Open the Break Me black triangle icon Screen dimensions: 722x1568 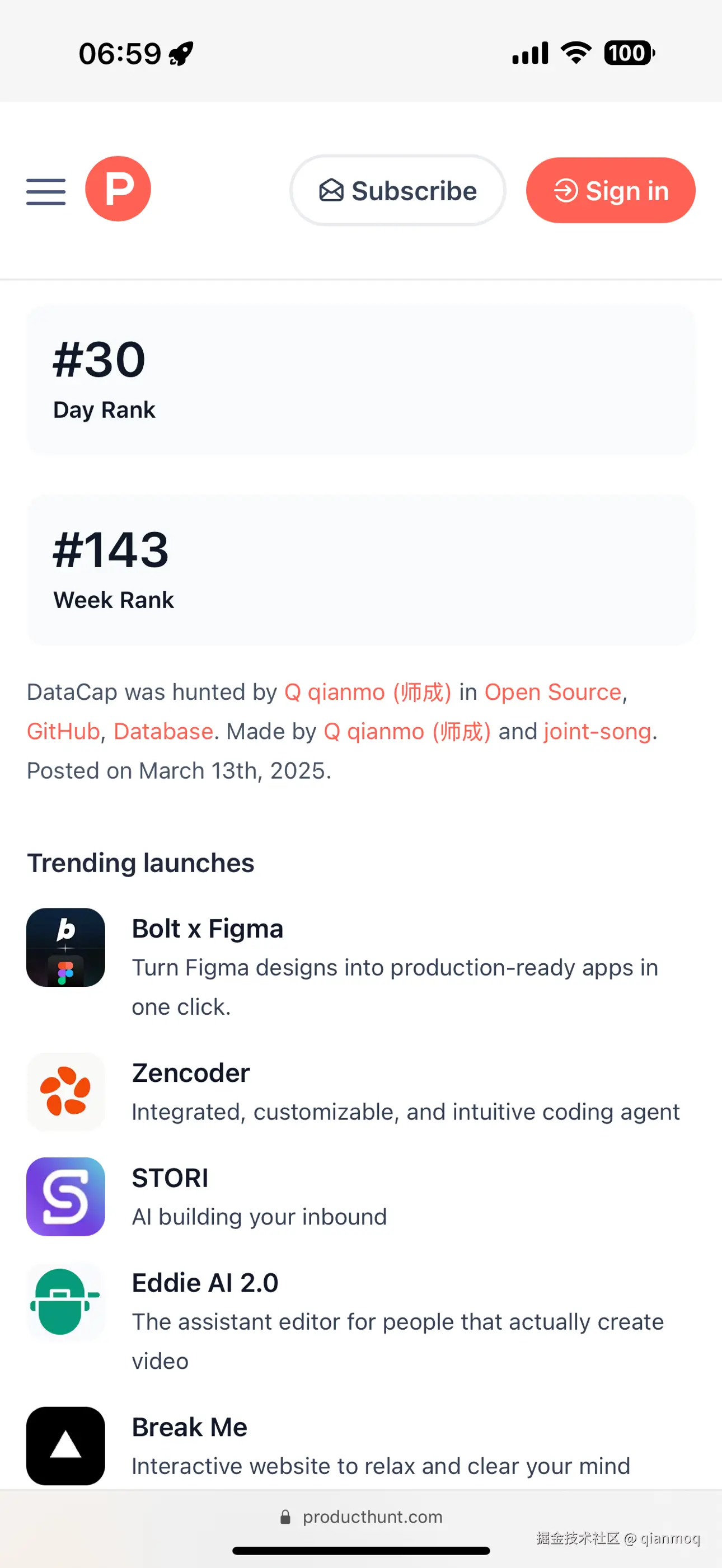tap(65, 1445)
